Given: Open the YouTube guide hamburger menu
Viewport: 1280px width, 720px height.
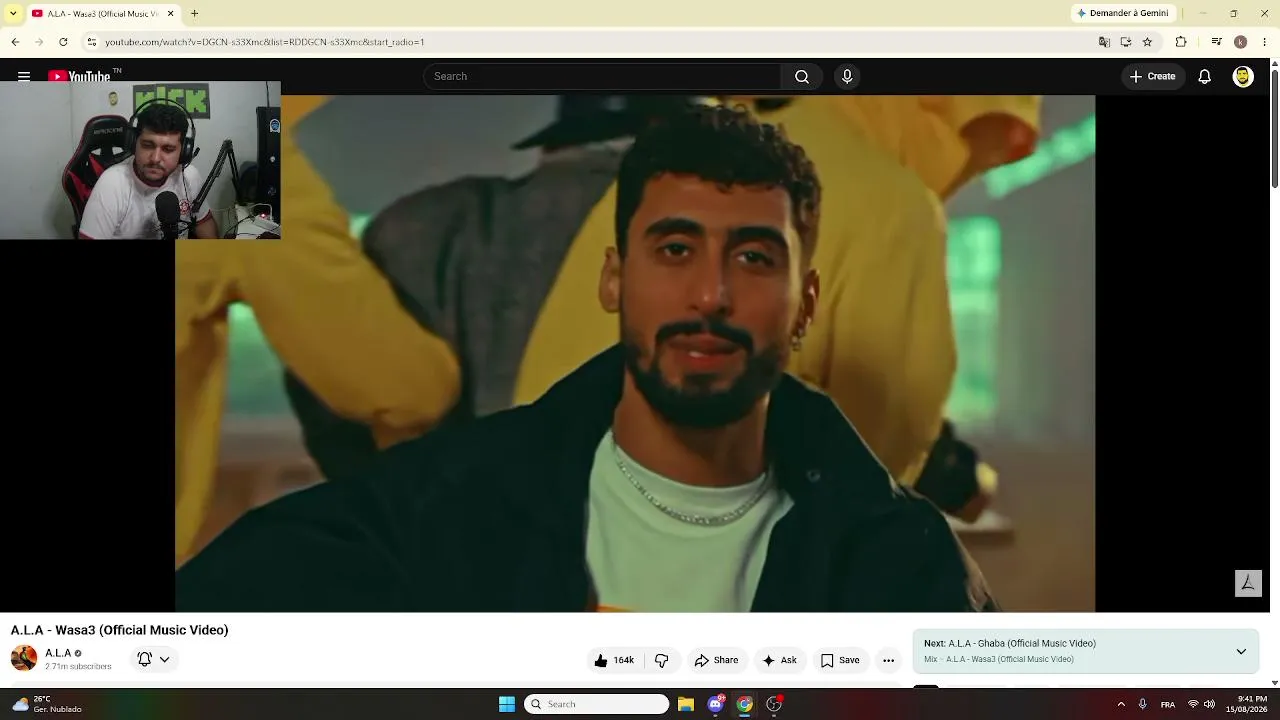Looking at the screenshot, I should pos(24,76).
